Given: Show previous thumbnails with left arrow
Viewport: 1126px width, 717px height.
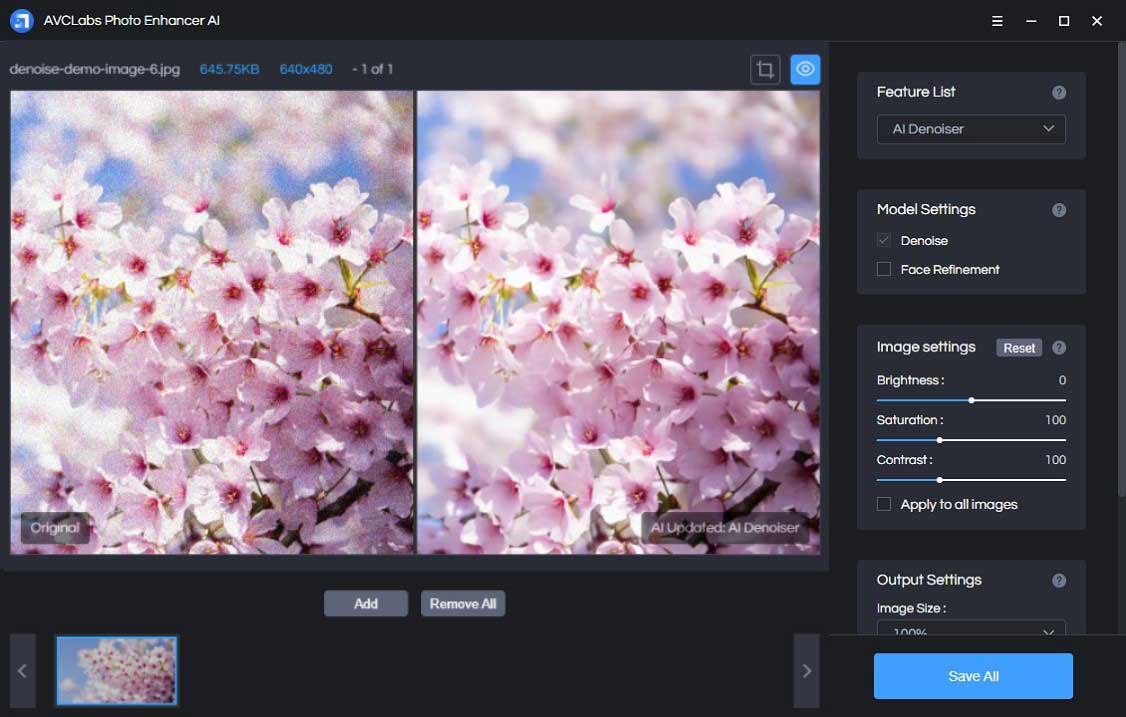Looking at the screenshot, I should (22, 671).
